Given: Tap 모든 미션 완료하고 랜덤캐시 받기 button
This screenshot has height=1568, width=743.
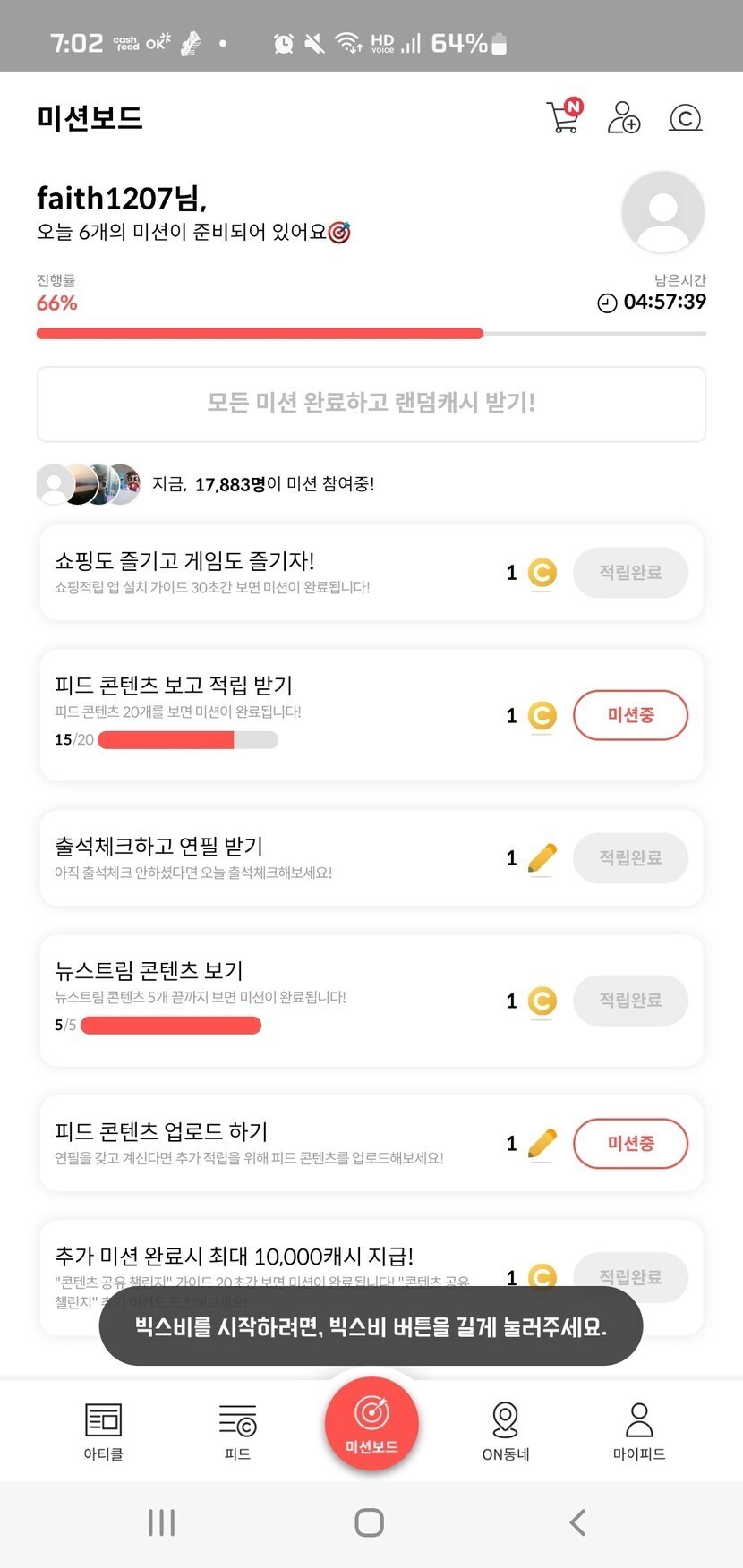Looking at the screenshot, I should tap(371, 404).
